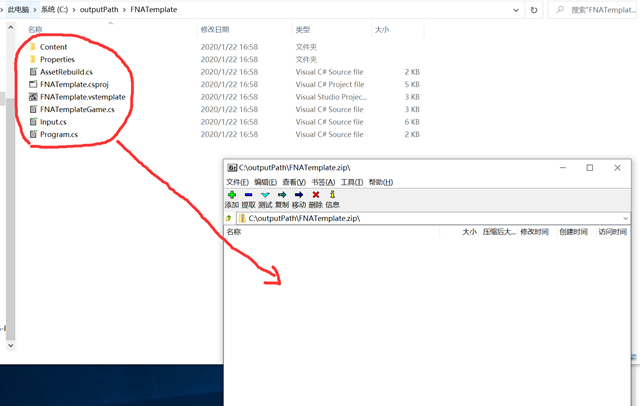Expand the outputPath breadcrumb chevron
The width and height of the screenshot is (640, 406).
(123, 10)
